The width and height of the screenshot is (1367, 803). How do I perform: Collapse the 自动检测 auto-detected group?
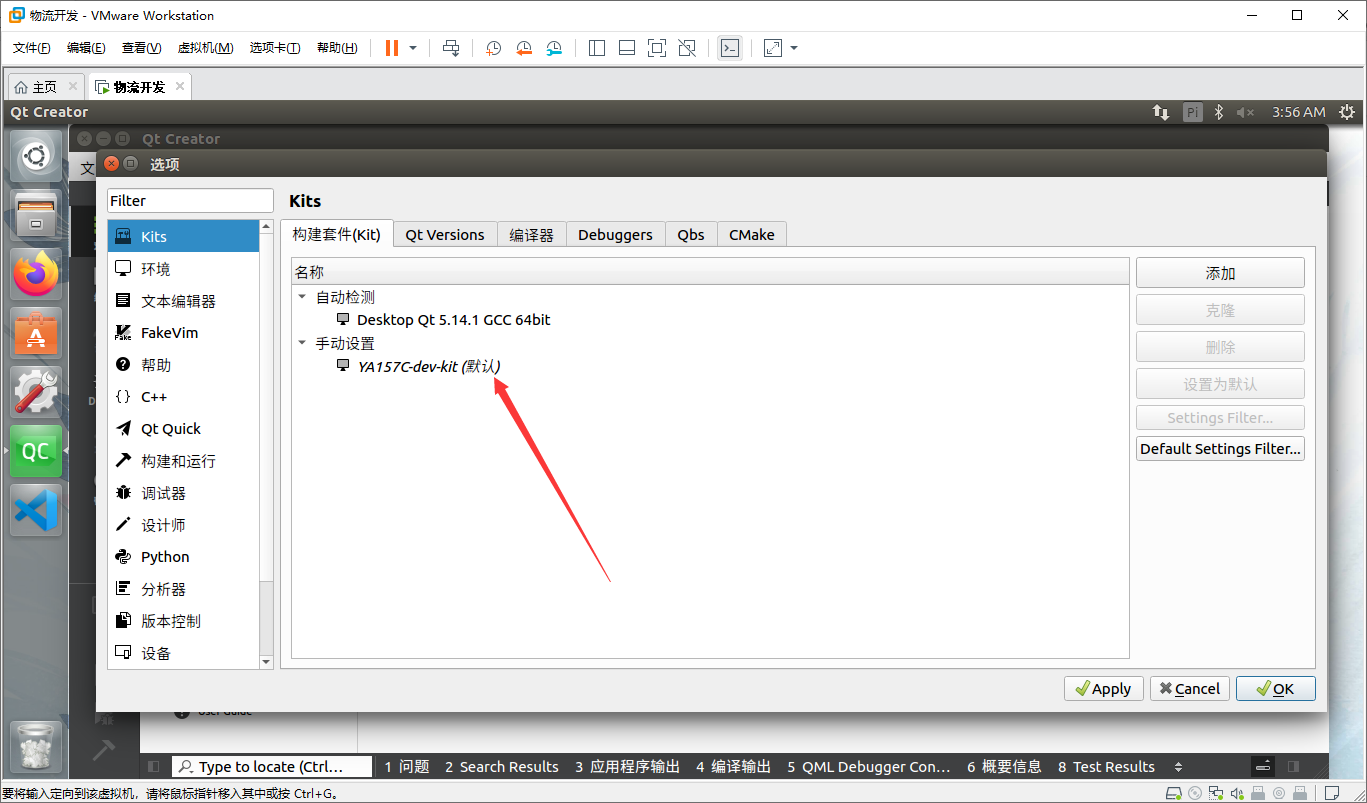tap(302, 297)
